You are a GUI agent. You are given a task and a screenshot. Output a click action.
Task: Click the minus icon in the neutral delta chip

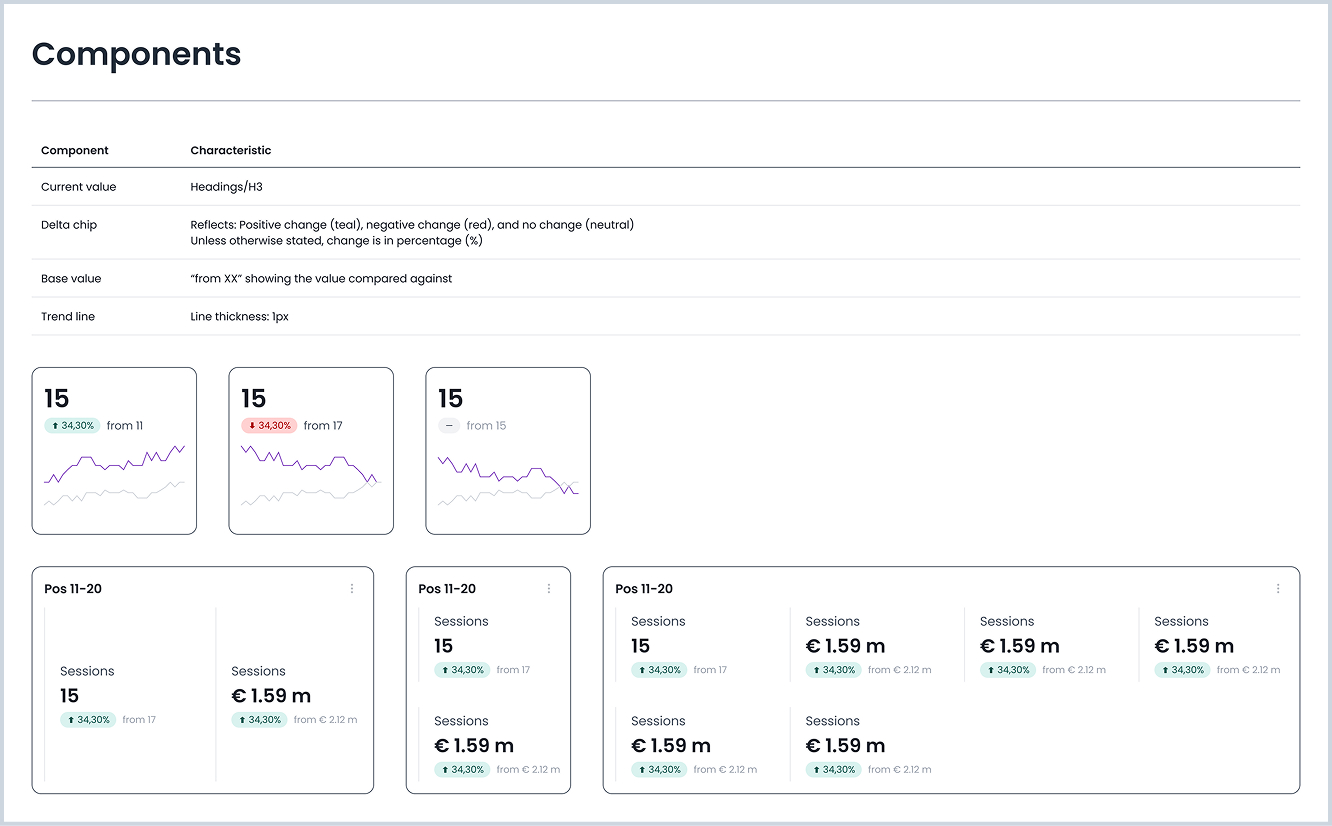(448, 425)
